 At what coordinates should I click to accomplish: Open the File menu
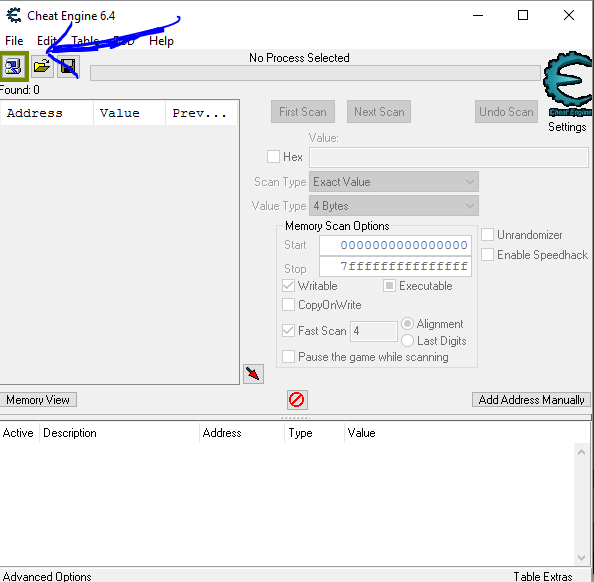point(14,41)
